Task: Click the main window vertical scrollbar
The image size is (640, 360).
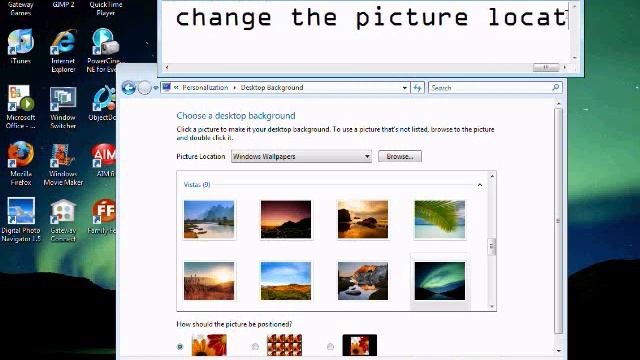Action: click(x=558, y=221)
